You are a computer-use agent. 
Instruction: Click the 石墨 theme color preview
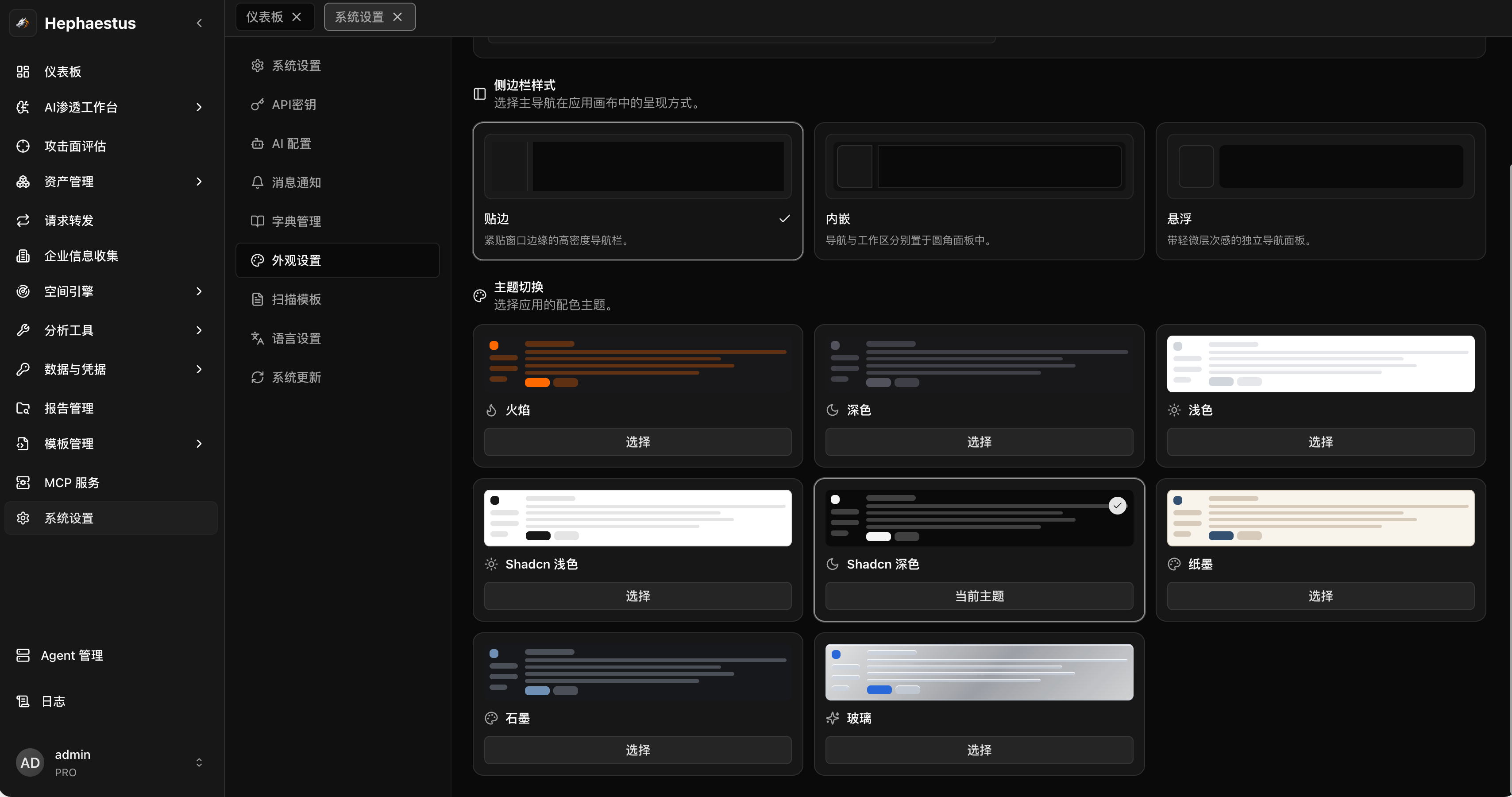637,672
